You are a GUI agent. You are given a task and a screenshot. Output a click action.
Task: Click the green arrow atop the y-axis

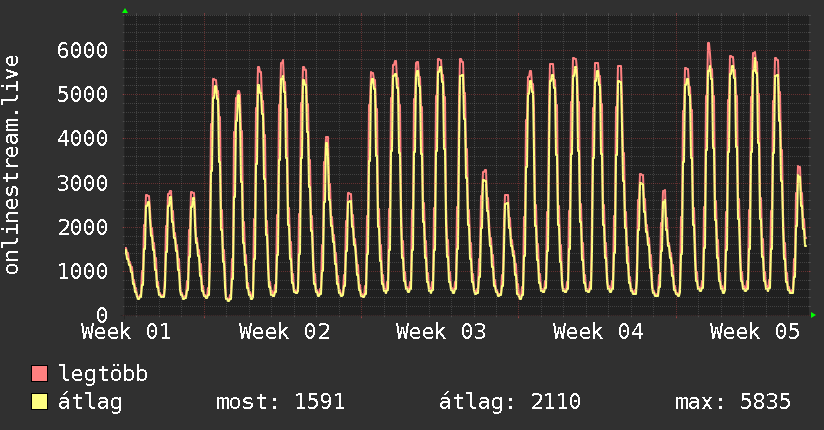[124, 11]
